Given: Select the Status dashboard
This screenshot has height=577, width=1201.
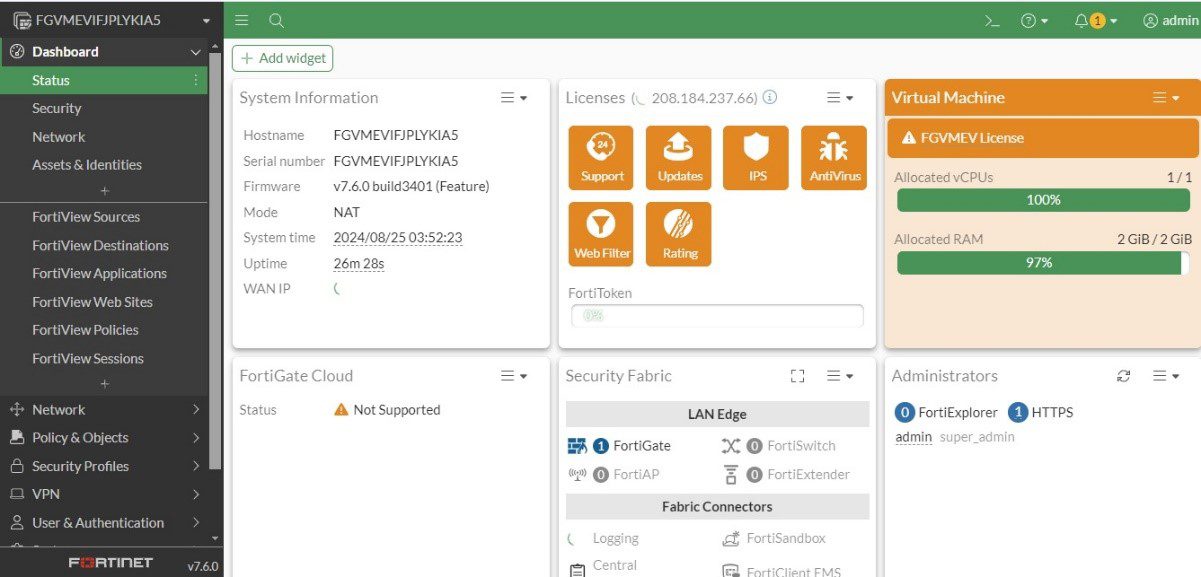Looking at the screenshot, I should click(104, 80).
